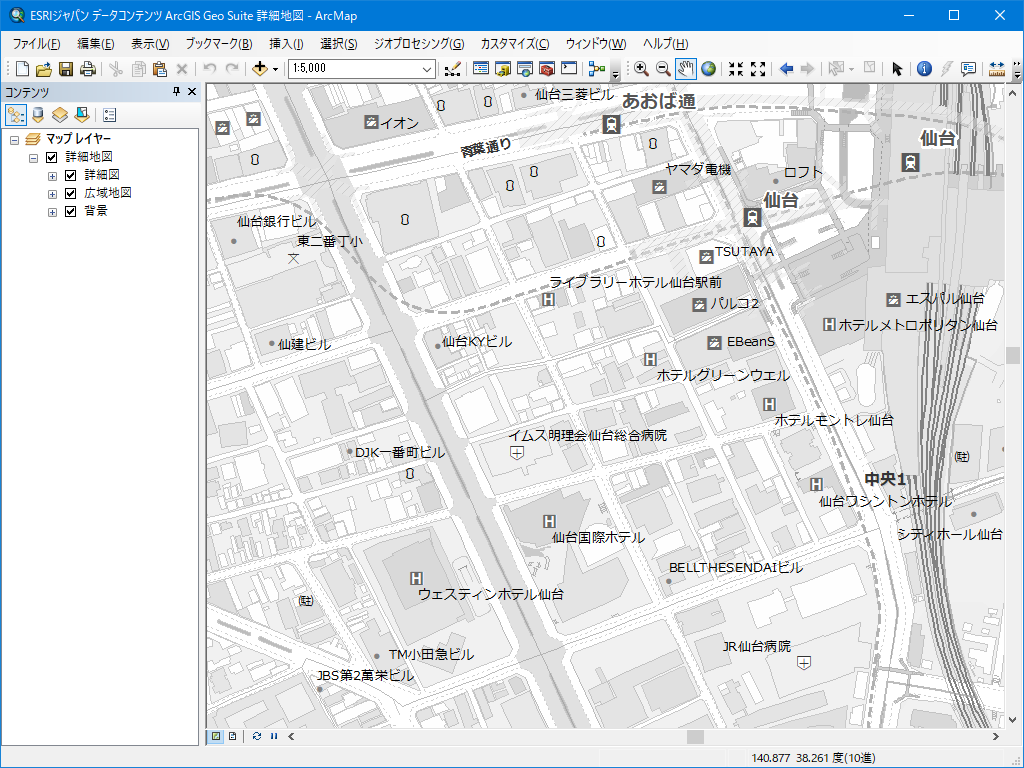The width and height of the screenshot is (1024, 768).
Task: Expand the 広域地図 layer
Action: click(x=52, y=194)
